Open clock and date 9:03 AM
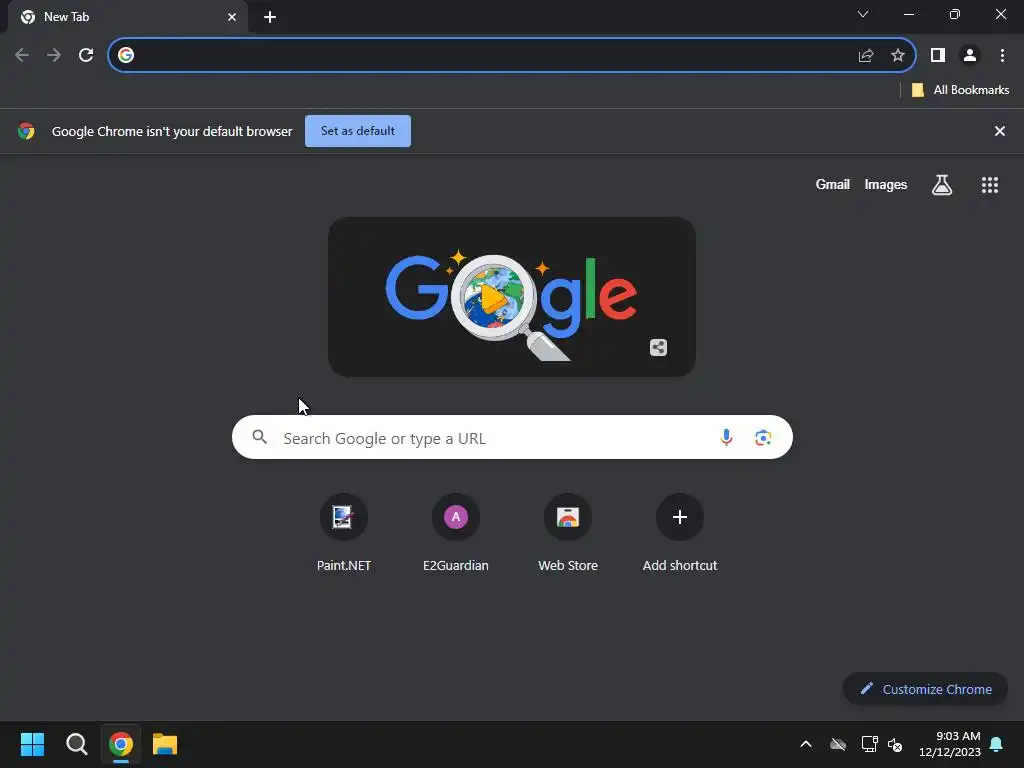The image size is (1024, 768). point(950,744)
